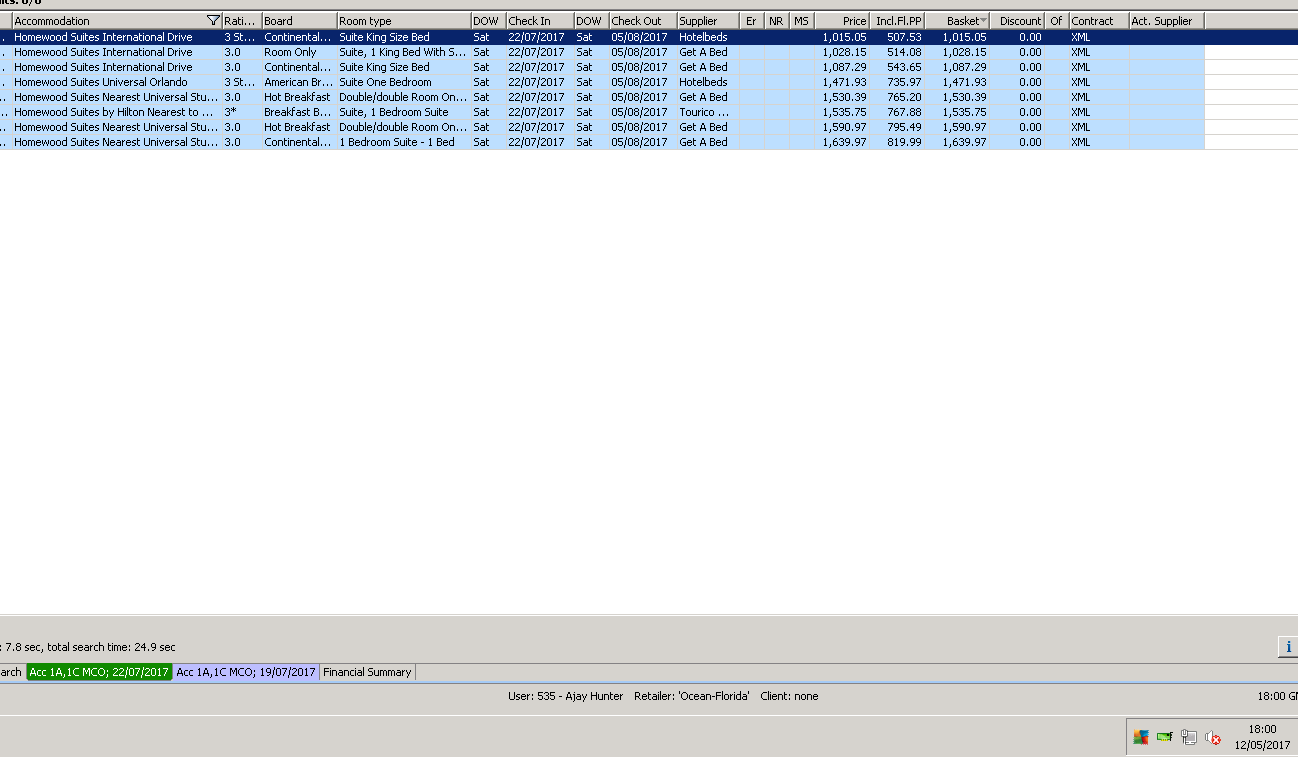Viewport: 1298px width, 757px height.
Task: Click the Er column header
Action: click(752, 21)
